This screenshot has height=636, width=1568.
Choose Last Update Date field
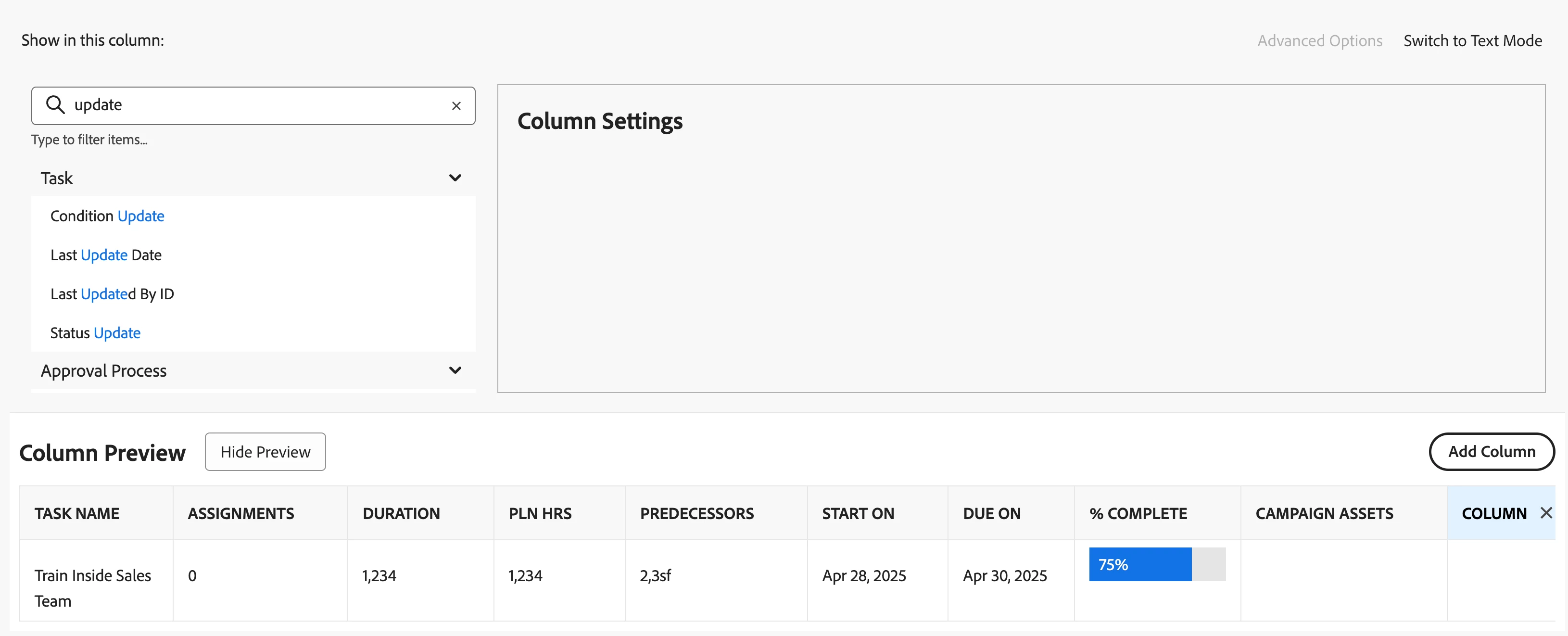tap(106, 255)
